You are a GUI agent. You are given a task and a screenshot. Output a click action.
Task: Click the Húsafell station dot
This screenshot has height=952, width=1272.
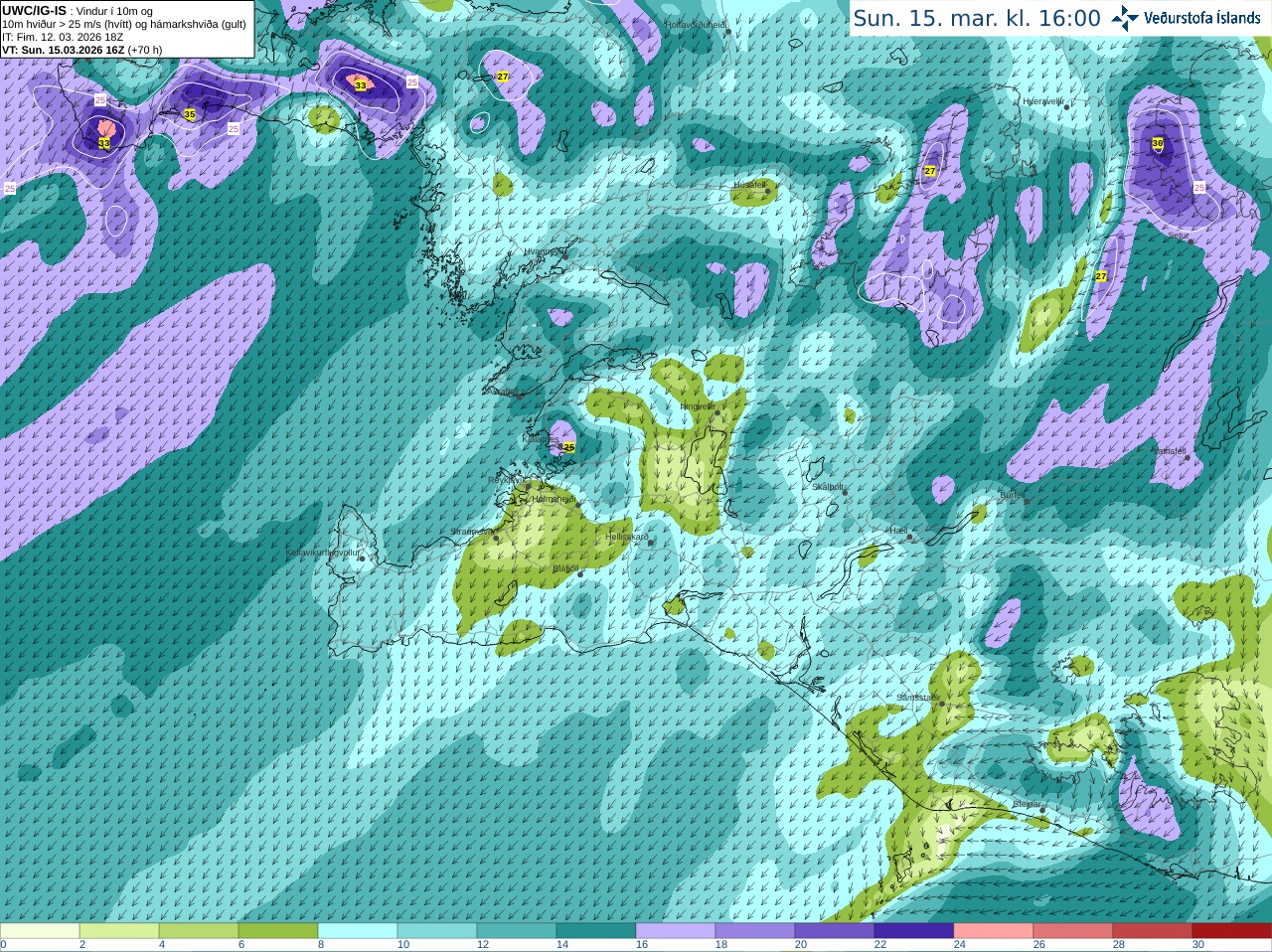pyautogui.click(x=768, y=190)
